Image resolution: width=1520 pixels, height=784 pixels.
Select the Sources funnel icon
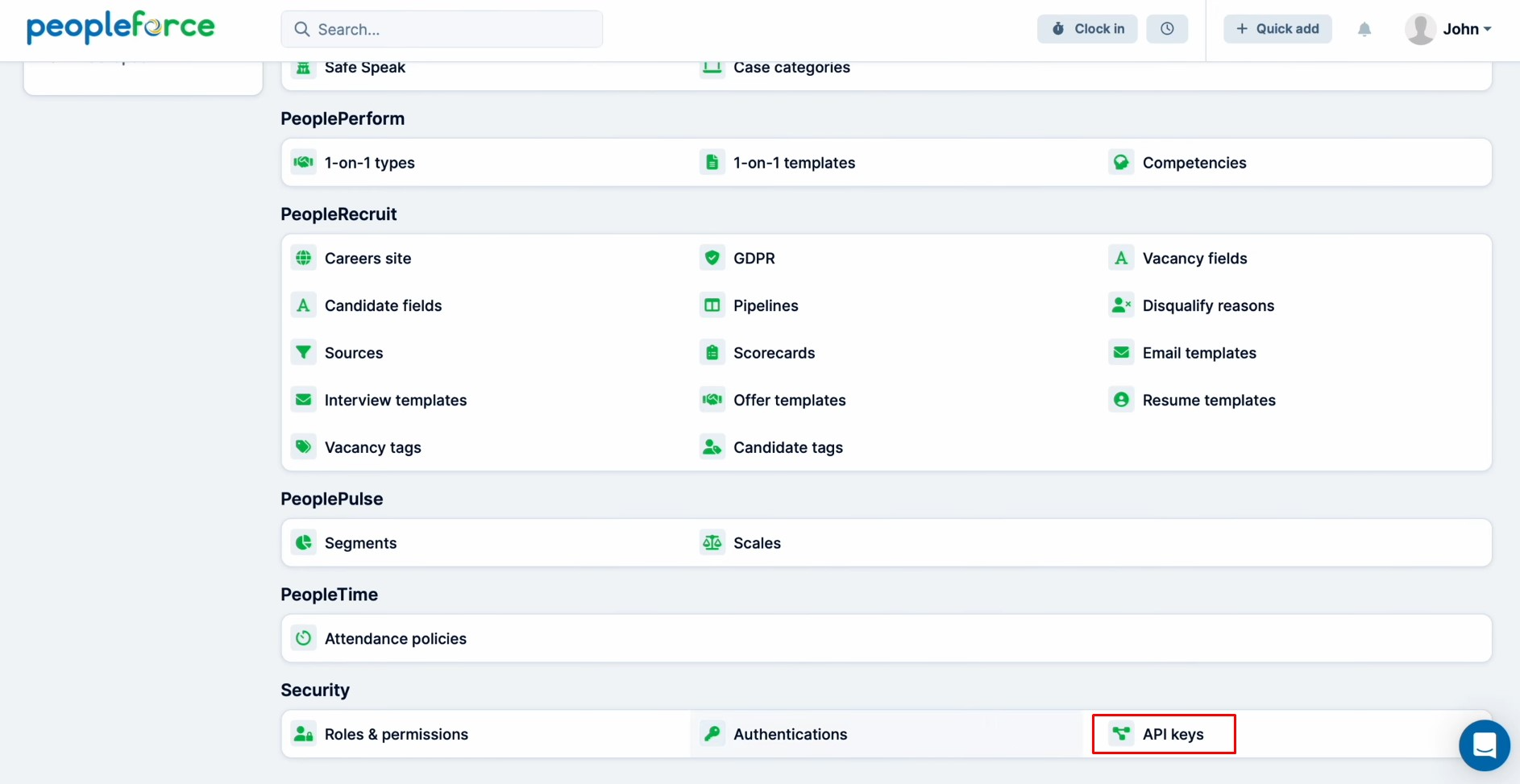303,352
